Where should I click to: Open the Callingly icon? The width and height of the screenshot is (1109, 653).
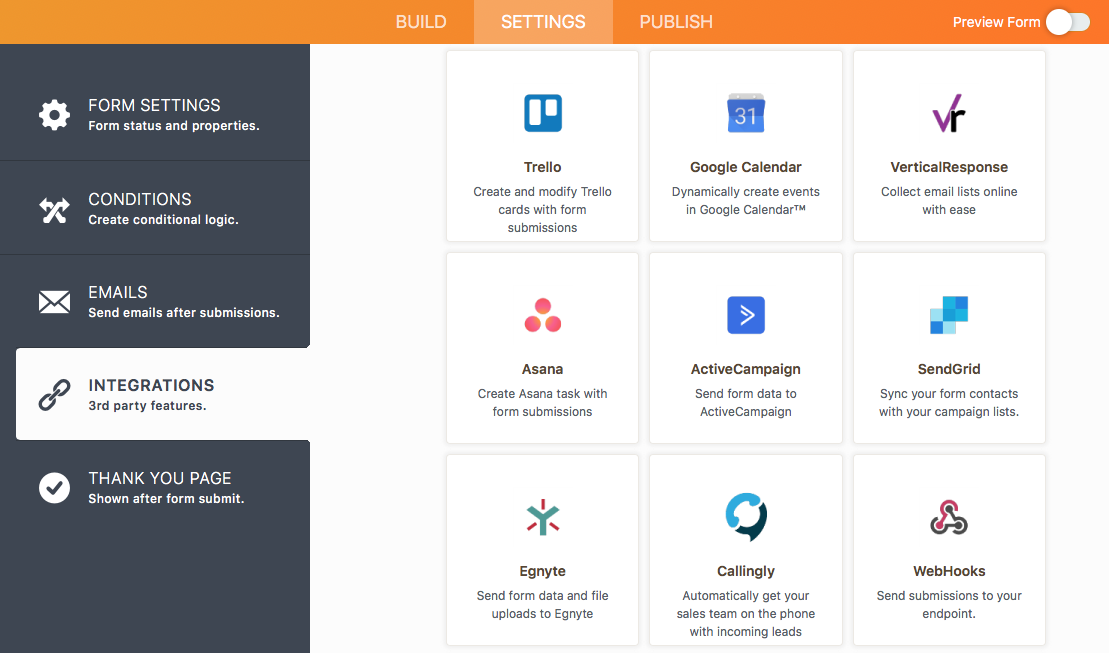[745, 516]
